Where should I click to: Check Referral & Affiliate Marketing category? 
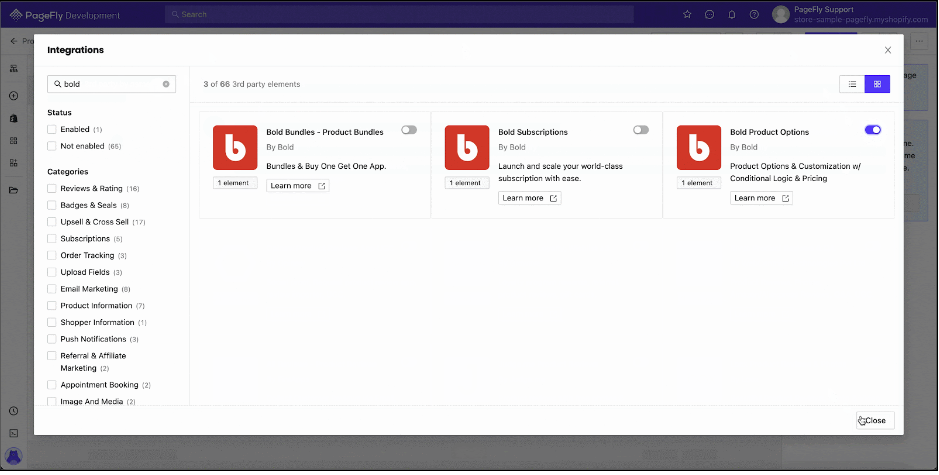52,356
